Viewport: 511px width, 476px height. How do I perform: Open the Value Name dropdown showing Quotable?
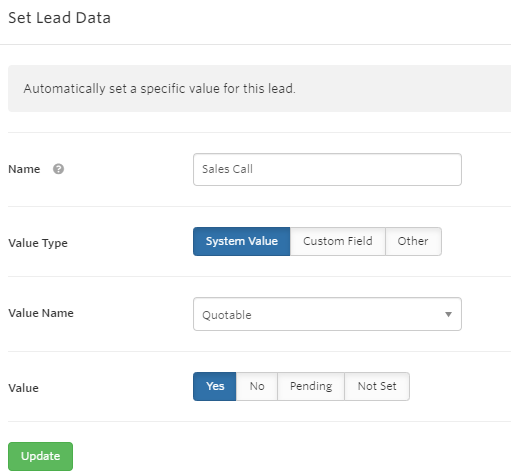point(327,314)
